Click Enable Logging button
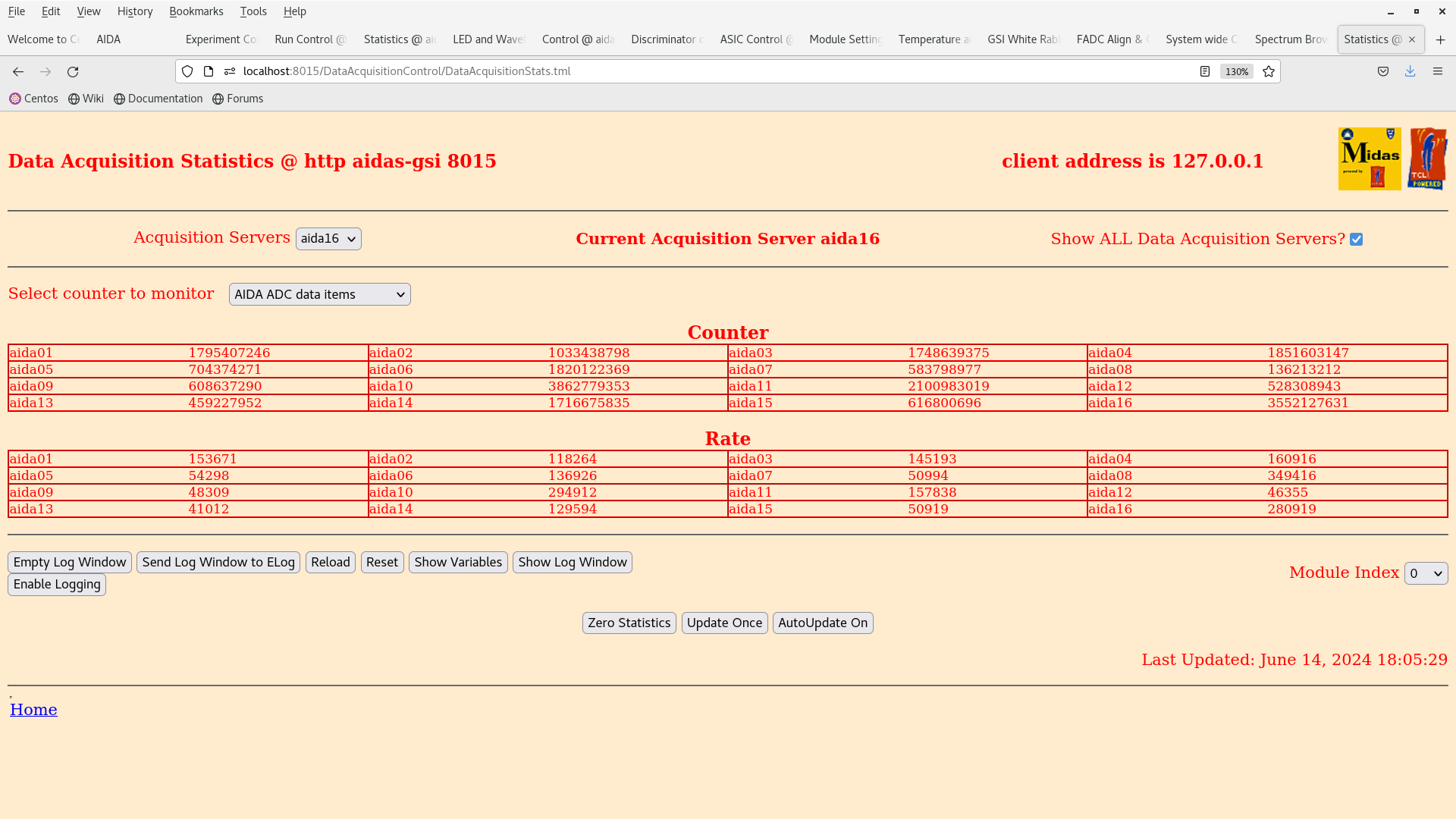 coord(57,584)
